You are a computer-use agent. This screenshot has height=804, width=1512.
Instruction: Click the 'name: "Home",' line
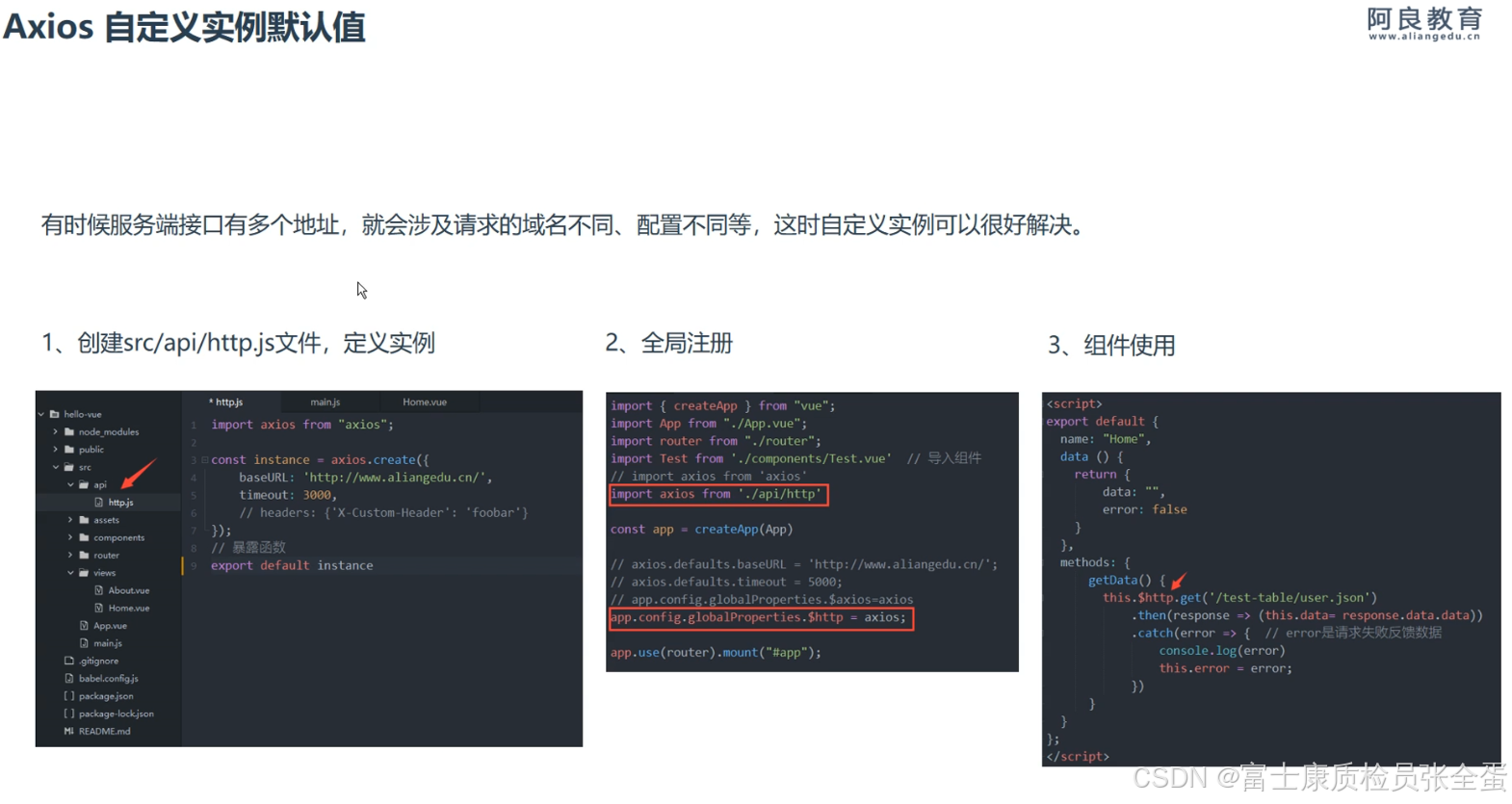pos(1106,439)
